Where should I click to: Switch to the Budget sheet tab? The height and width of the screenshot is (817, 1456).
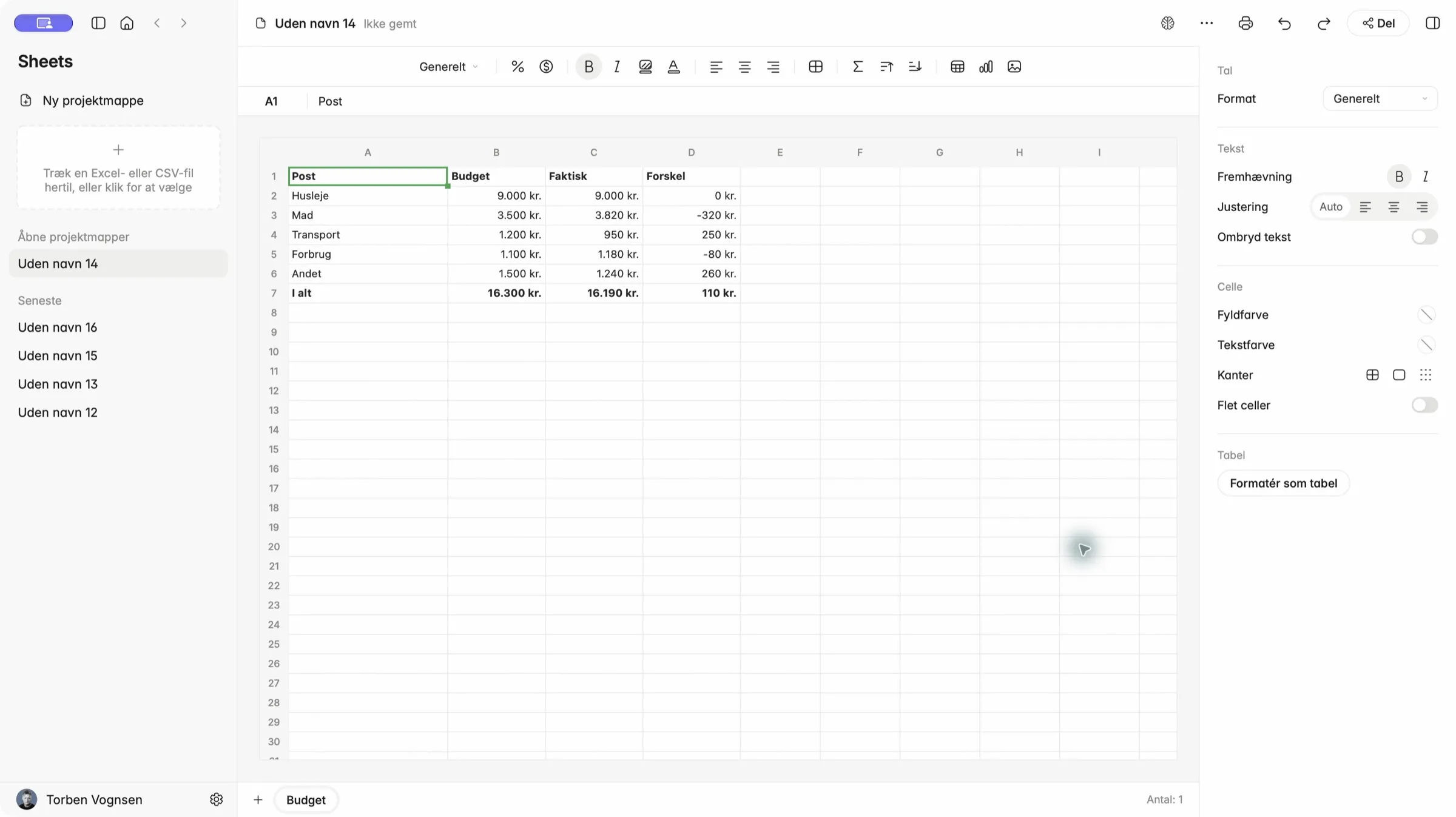pos(306,799)
